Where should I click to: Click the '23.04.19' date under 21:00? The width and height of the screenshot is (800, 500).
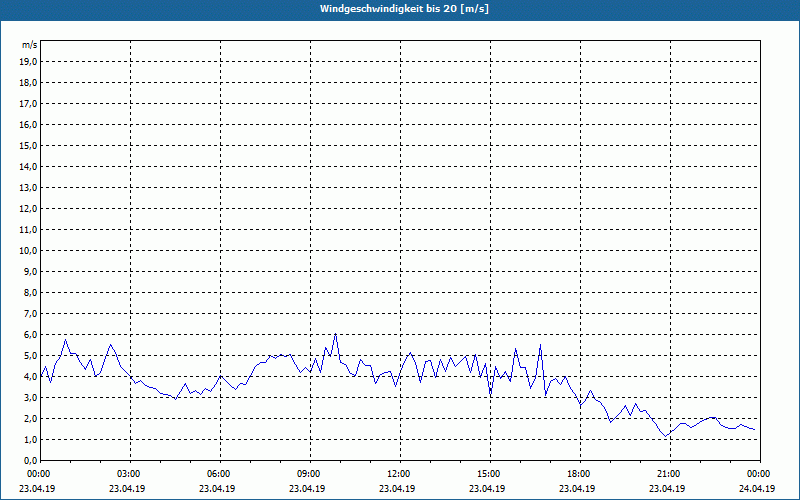click(x=667, y=488)
